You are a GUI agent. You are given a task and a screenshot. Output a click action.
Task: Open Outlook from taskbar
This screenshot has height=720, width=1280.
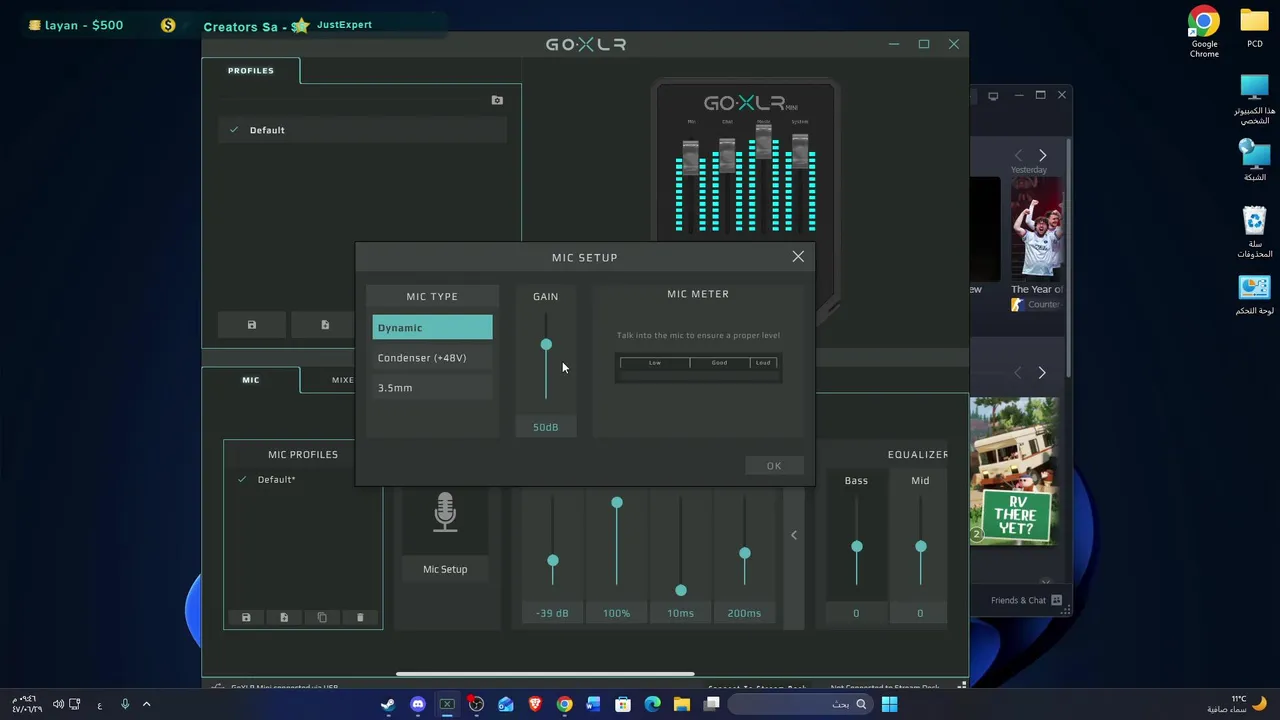[506, 704]
